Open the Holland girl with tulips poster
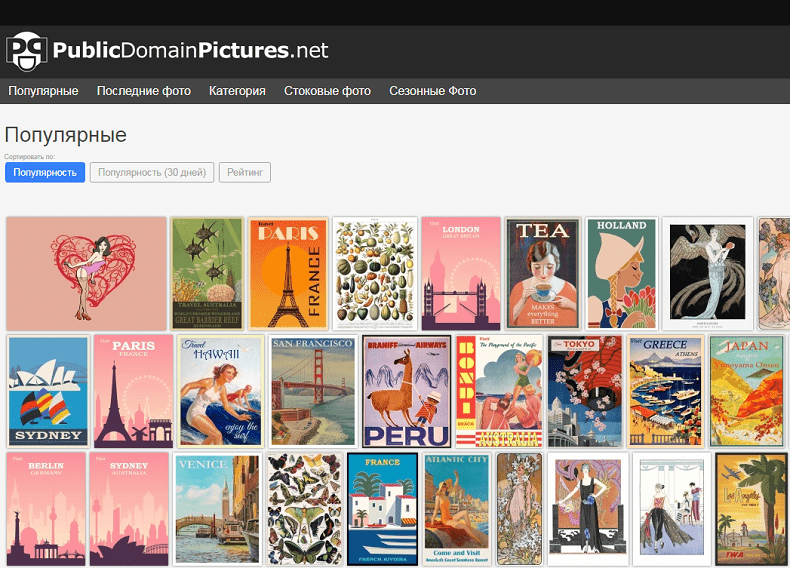The width and height of the screenshot is (790, 568). pyautogui.click(x=621, y=274)
